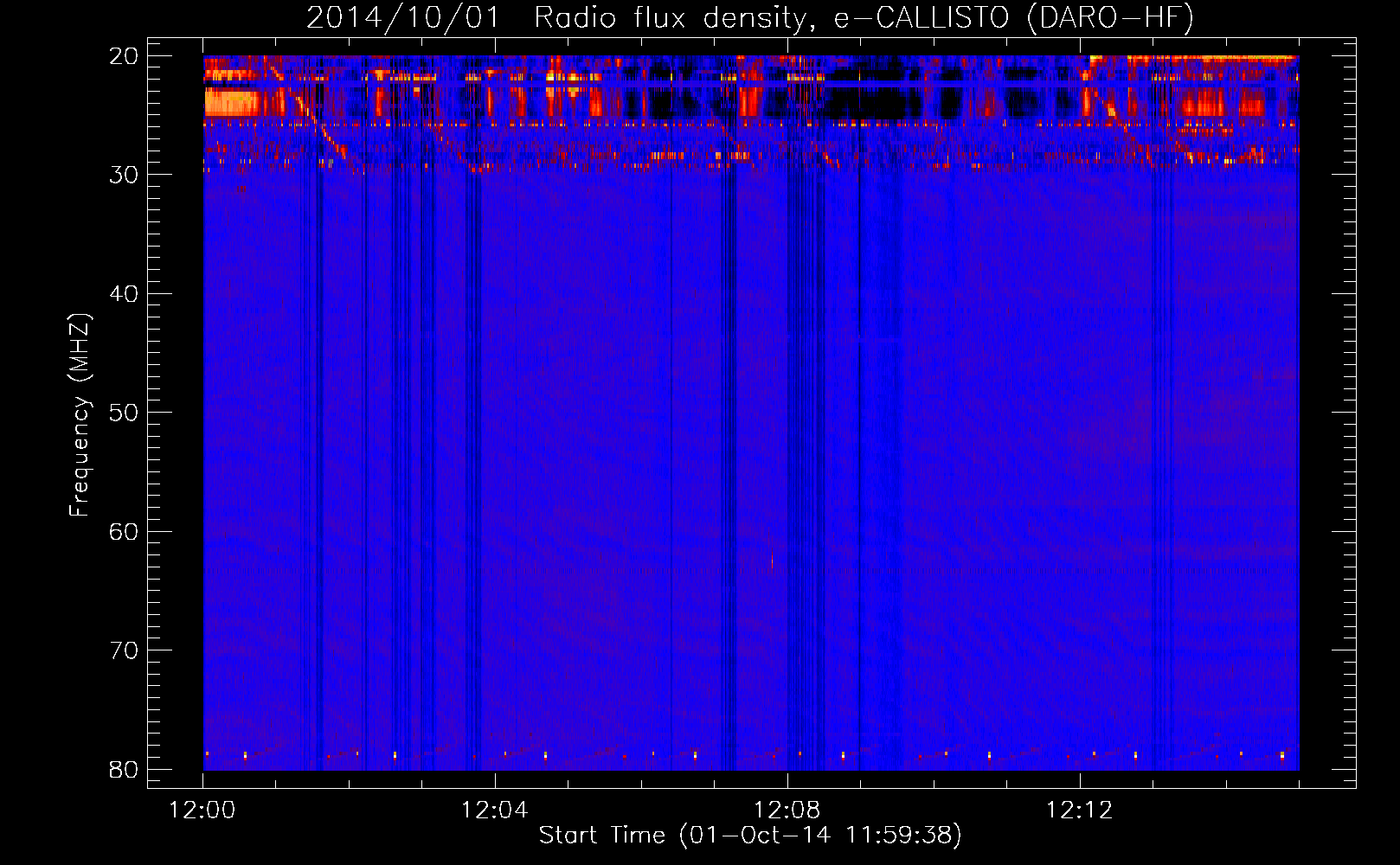Click the '12:12' time tick label

pyautogui.click(x=1079, y=811)
